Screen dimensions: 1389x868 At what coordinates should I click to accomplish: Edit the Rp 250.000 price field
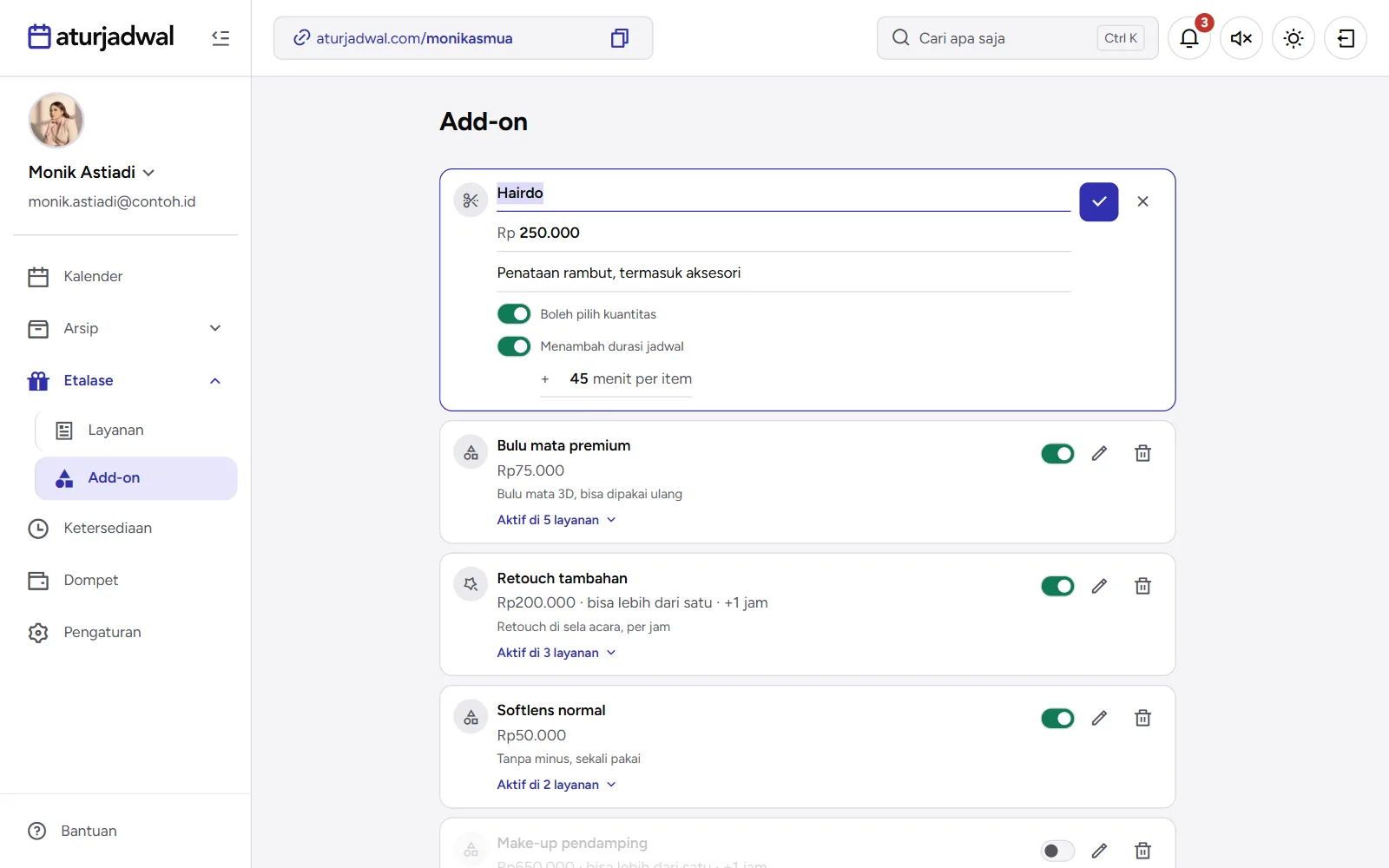pos(783,233)
